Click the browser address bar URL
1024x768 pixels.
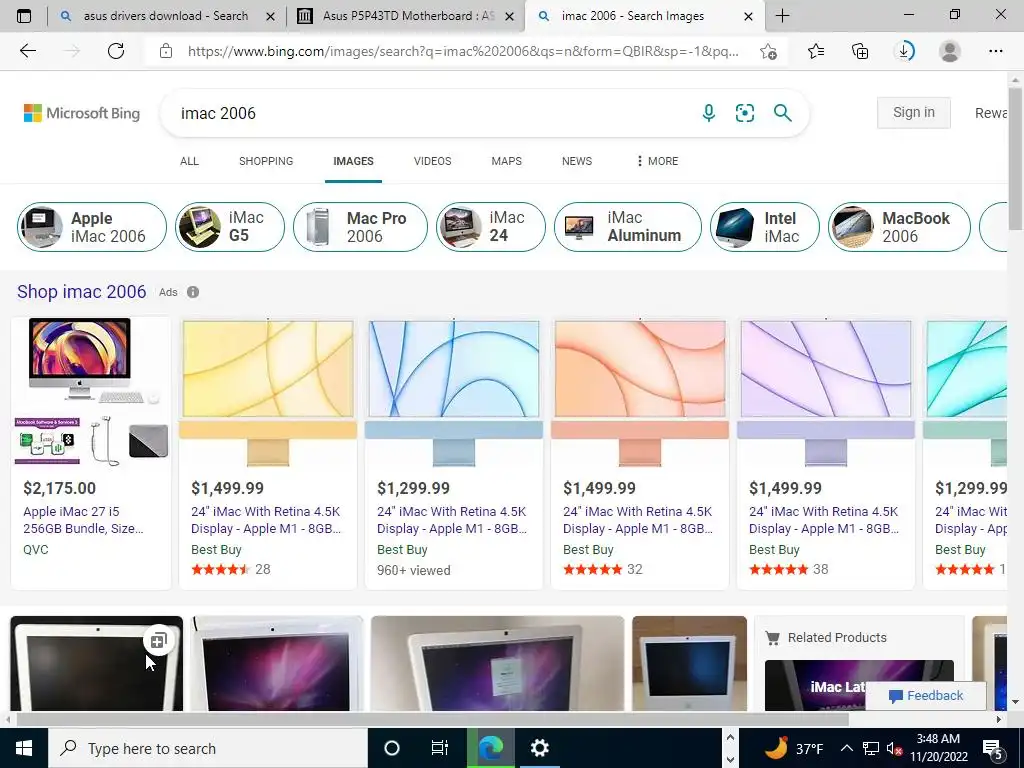463,51
